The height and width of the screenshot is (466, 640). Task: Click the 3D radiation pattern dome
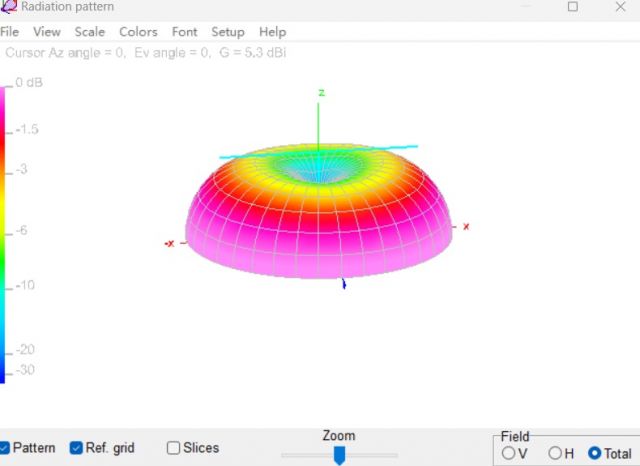(319, 211)
